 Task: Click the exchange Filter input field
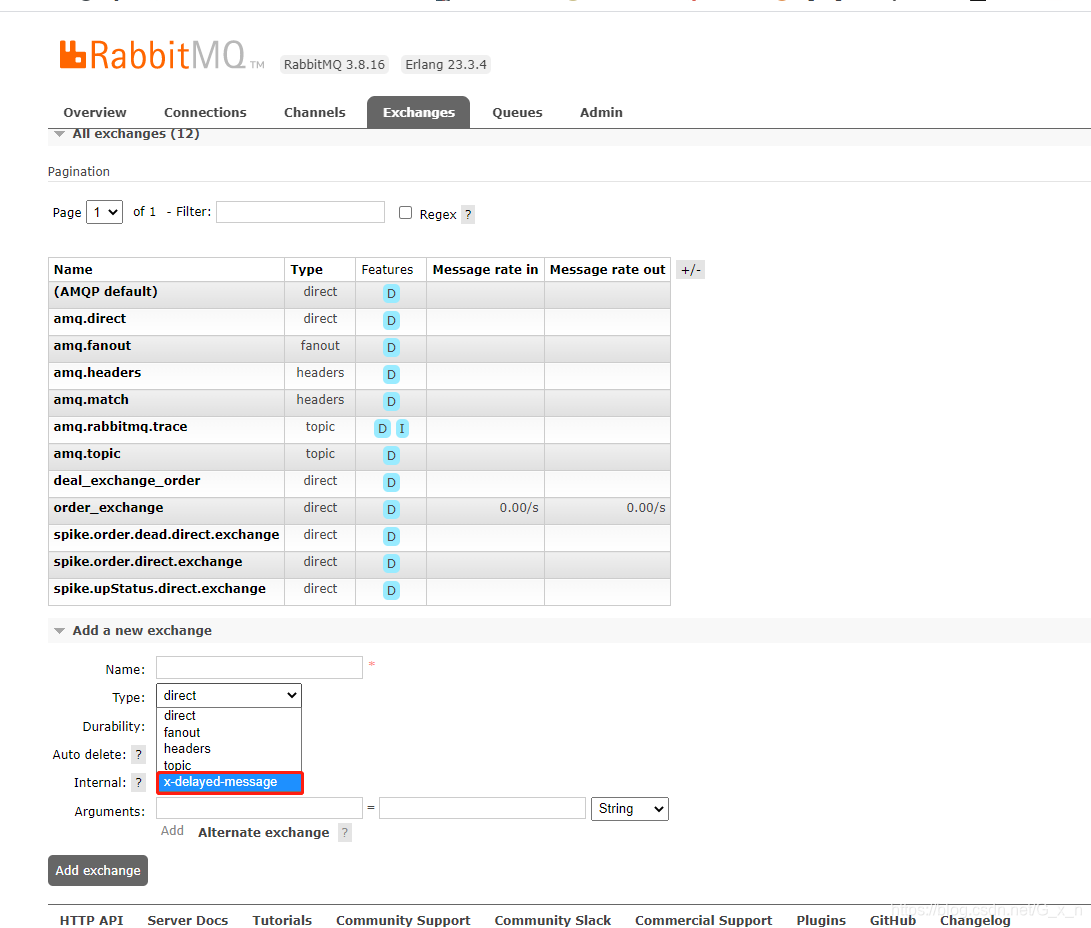coord(301,212)
